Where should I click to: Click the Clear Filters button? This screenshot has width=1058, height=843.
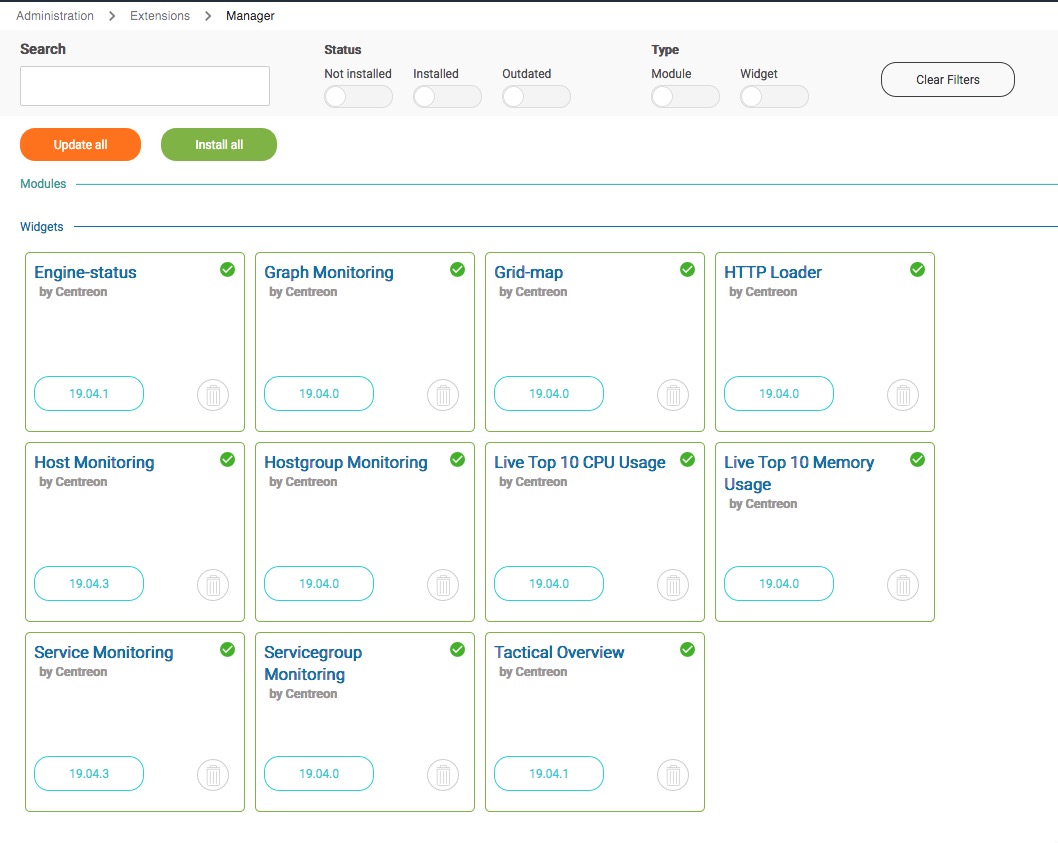click(947, 80)
